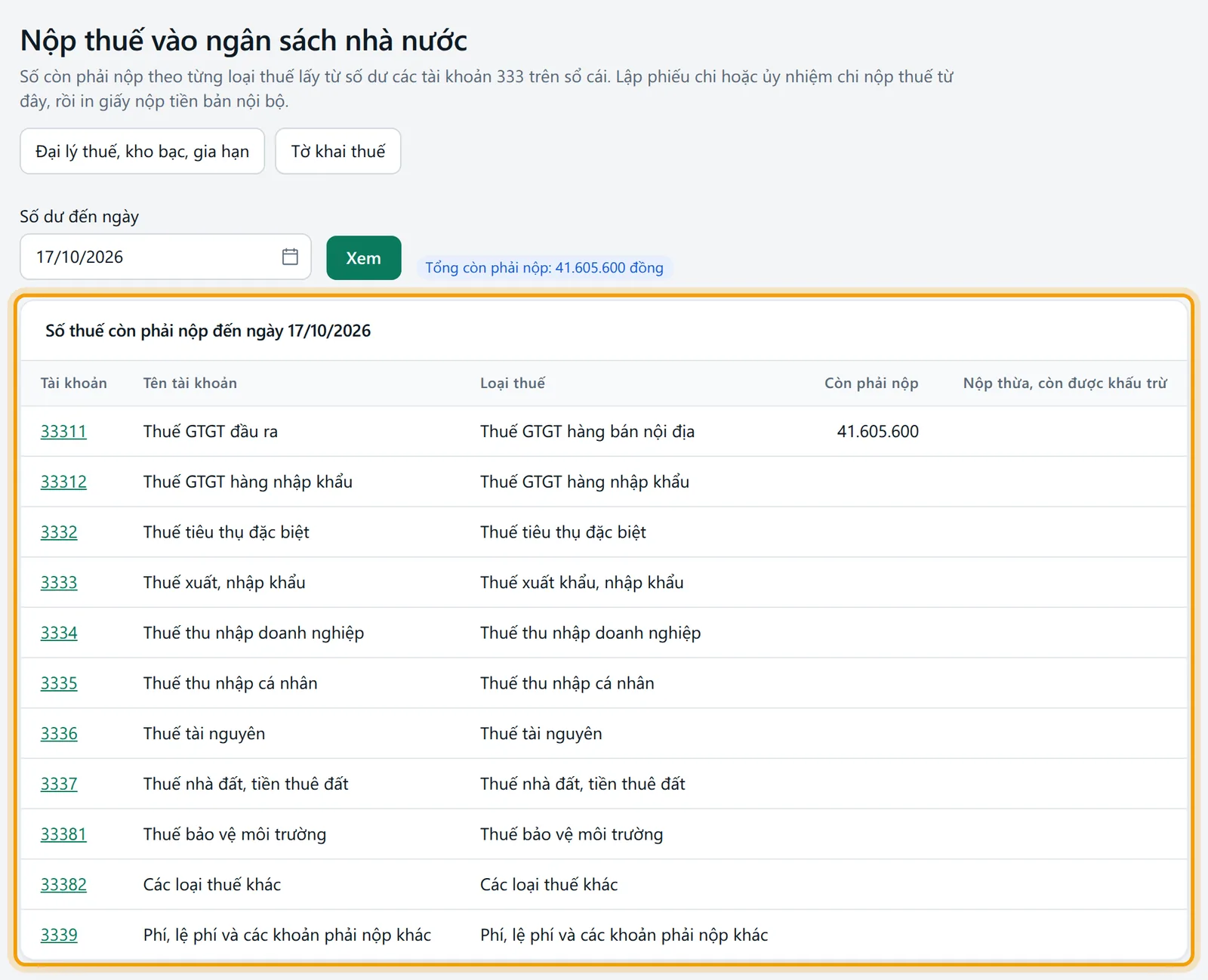Open account 33382 link

pos(63,884)
